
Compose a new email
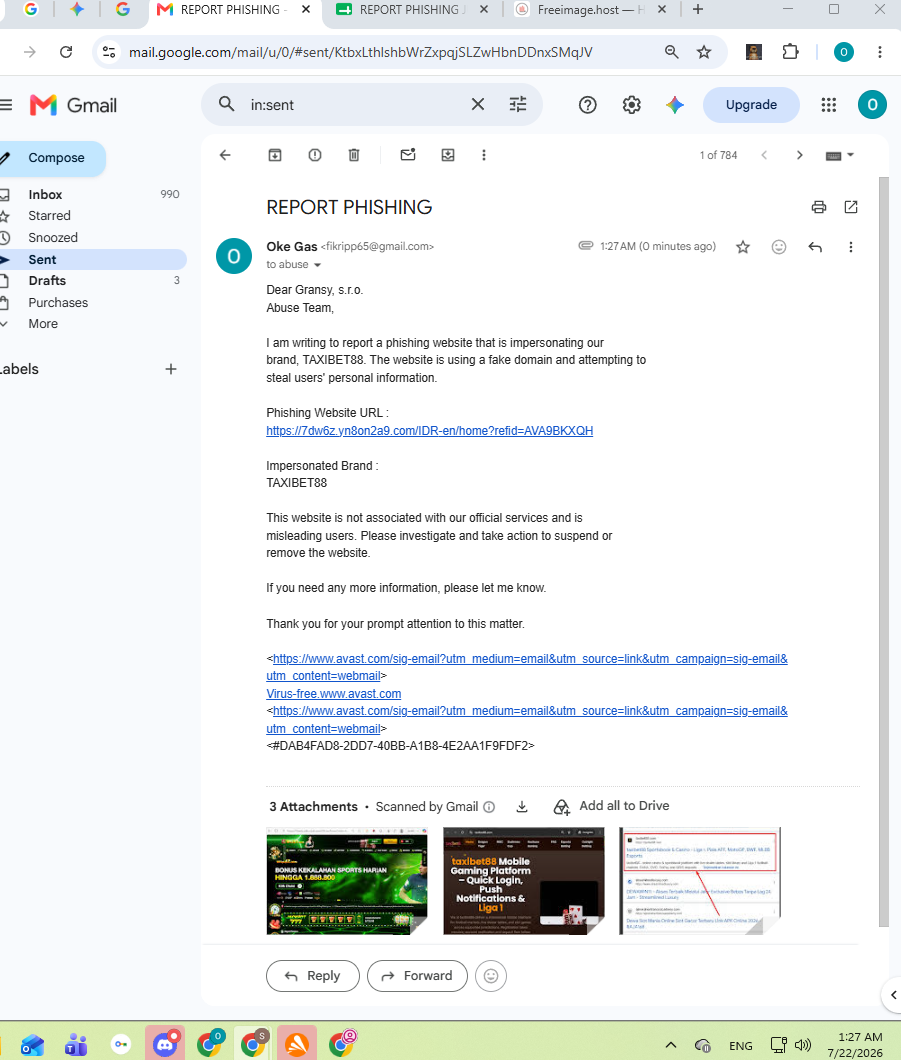click(53, 158)
